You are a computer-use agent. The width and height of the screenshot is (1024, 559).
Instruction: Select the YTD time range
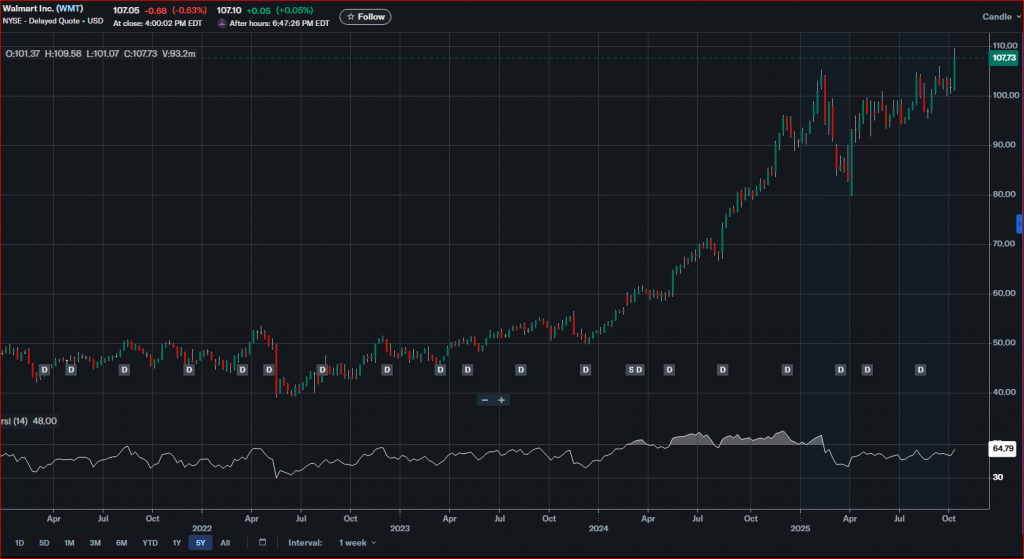(149, 542)
